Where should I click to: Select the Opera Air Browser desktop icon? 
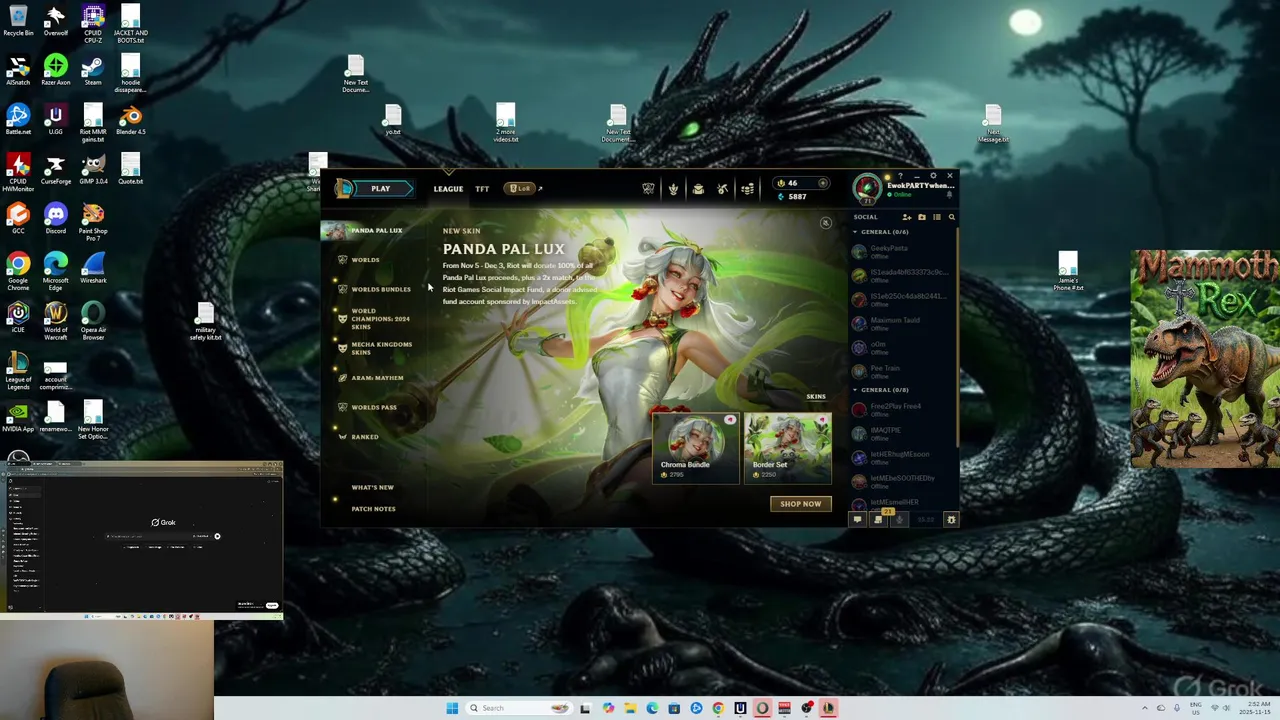(93, 320)
